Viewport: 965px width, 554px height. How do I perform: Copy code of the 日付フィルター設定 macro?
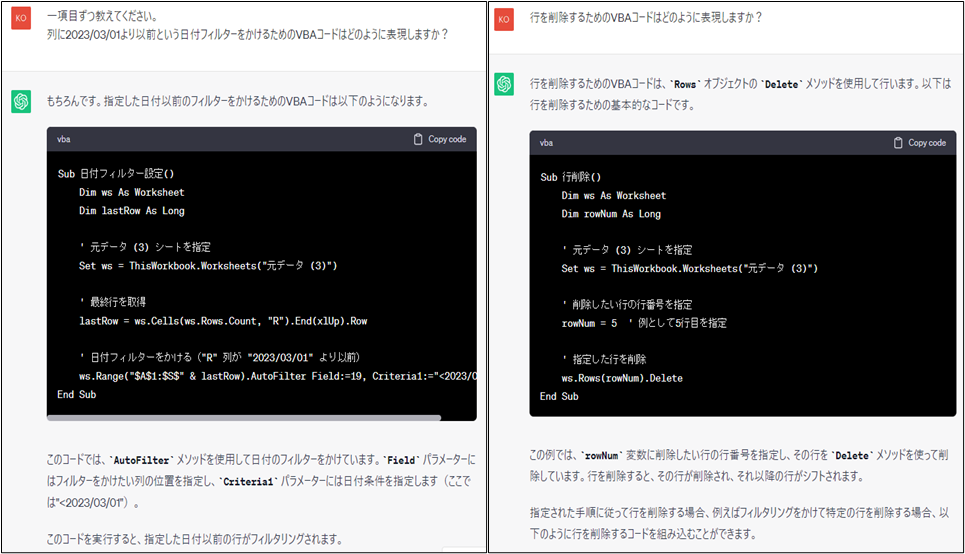440,139
